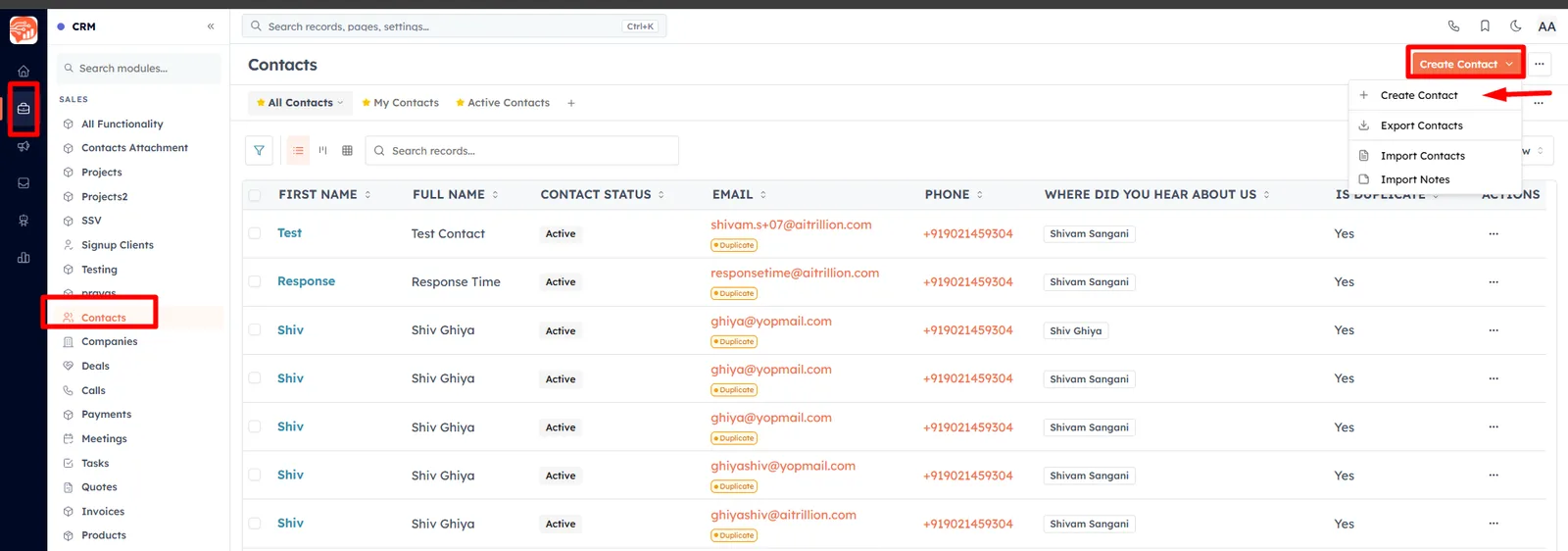Open the Response contact first name link

tap(306, 281)
